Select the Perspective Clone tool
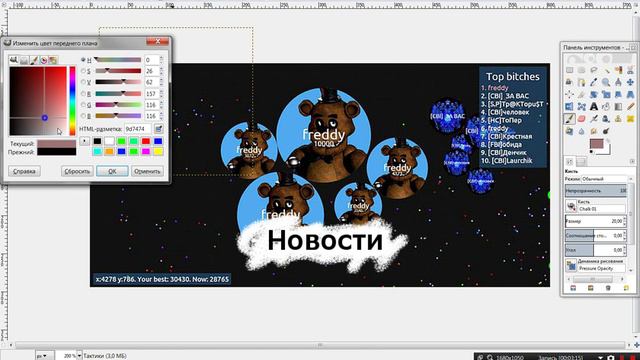Image resolution: width=640 pixels, height=360 pixels. [x=569, y=131]
